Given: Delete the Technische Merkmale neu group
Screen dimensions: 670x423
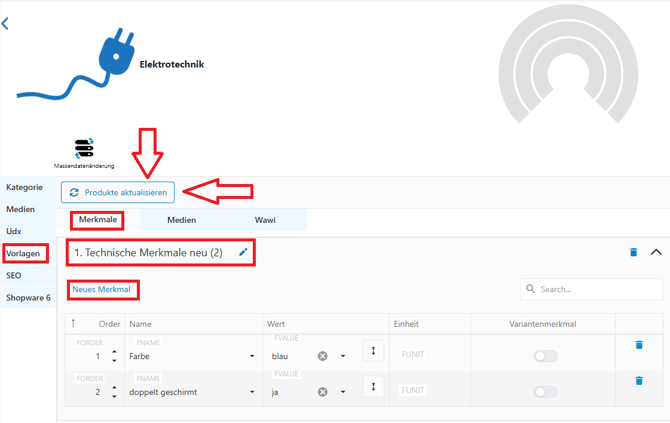Looking at the screenshot, I should point(633,253).
